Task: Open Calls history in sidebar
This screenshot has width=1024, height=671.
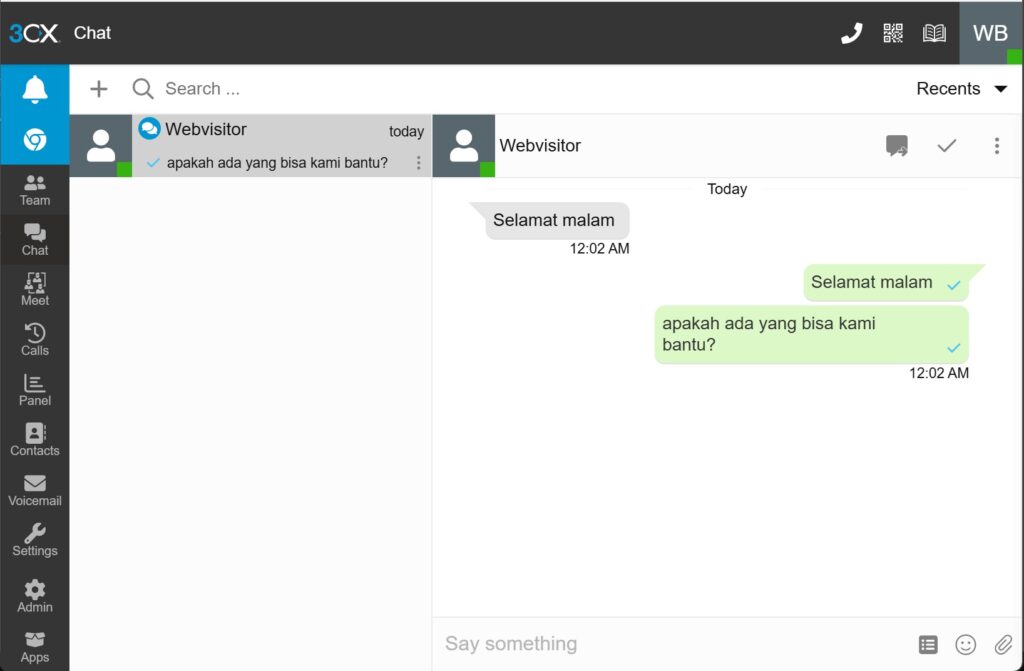Action: [35, 340]
